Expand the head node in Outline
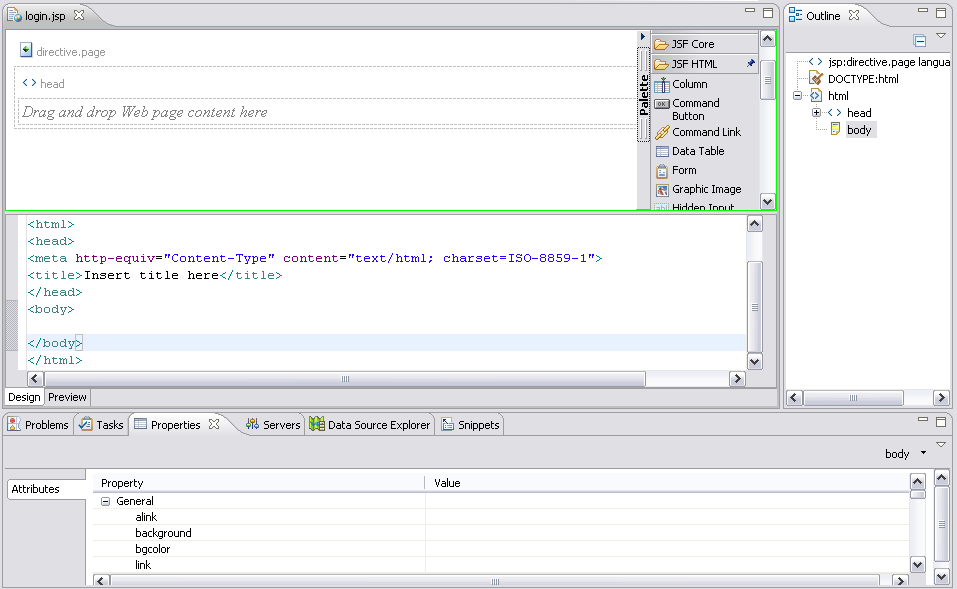The height and width of the screenshot is (589, 957). click(817, 112)
